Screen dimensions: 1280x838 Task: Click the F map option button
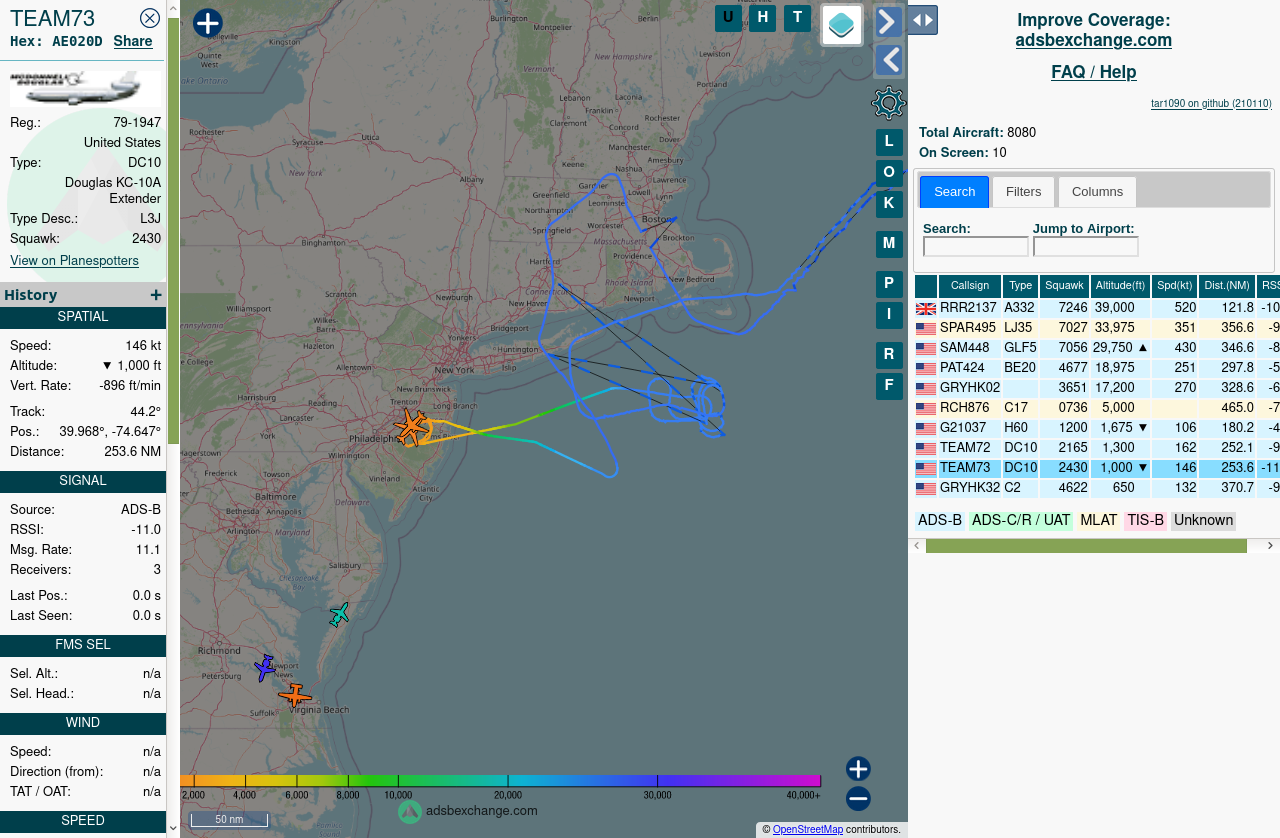[x=889, y=386]
